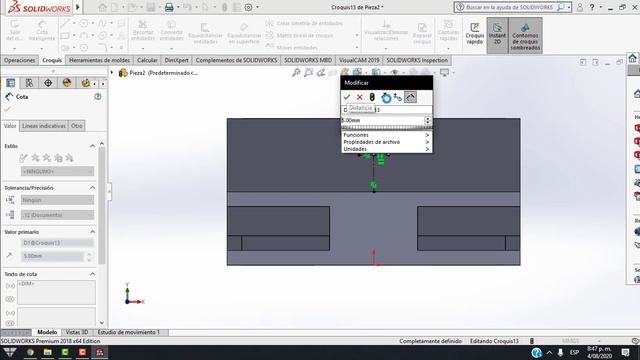Click the user login icon in title bar

(x=580, y=7)
